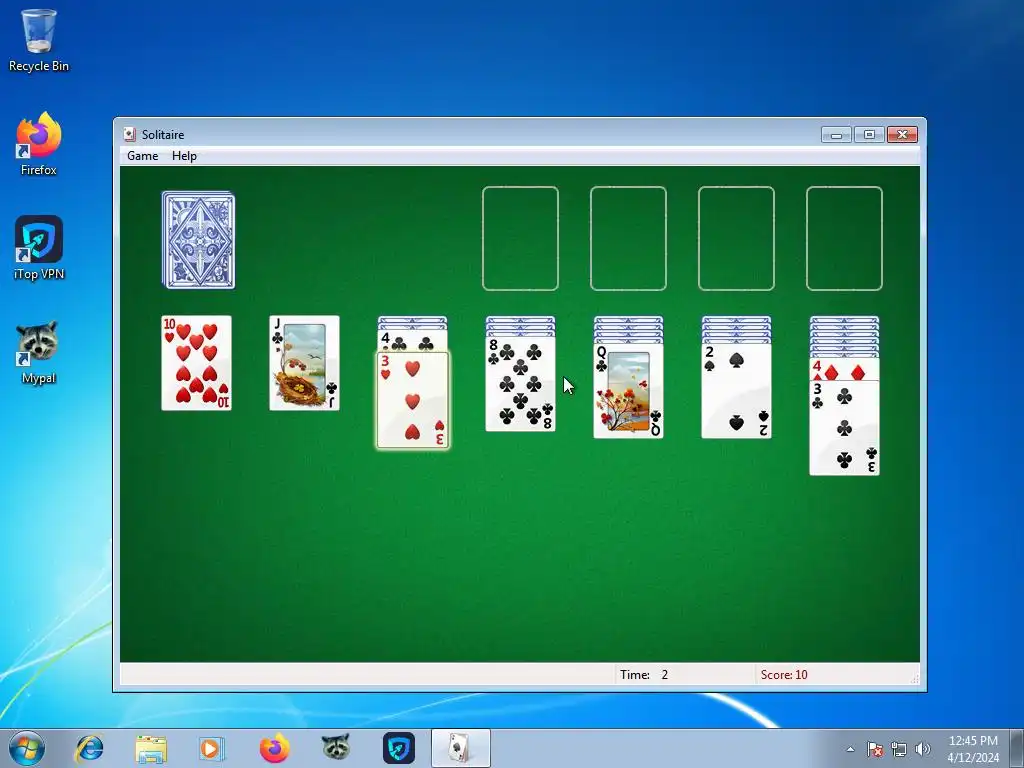The width and height of the screenshot is (1024, 768).
Task: Click the face-down stock deck
Action: (x=199, y=240)
